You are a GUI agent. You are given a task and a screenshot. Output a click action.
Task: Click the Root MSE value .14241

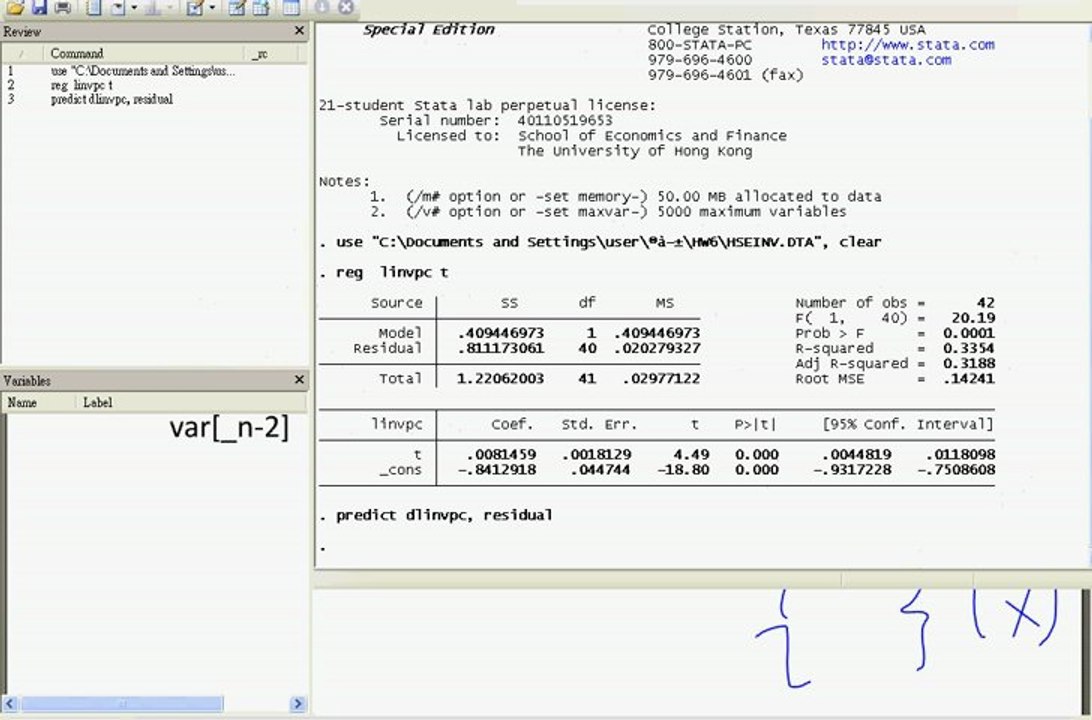point(970,379)
